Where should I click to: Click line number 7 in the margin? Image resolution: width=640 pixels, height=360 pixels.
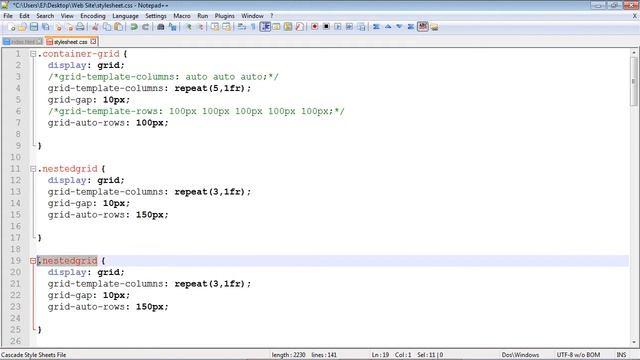(x=18, y=122)
